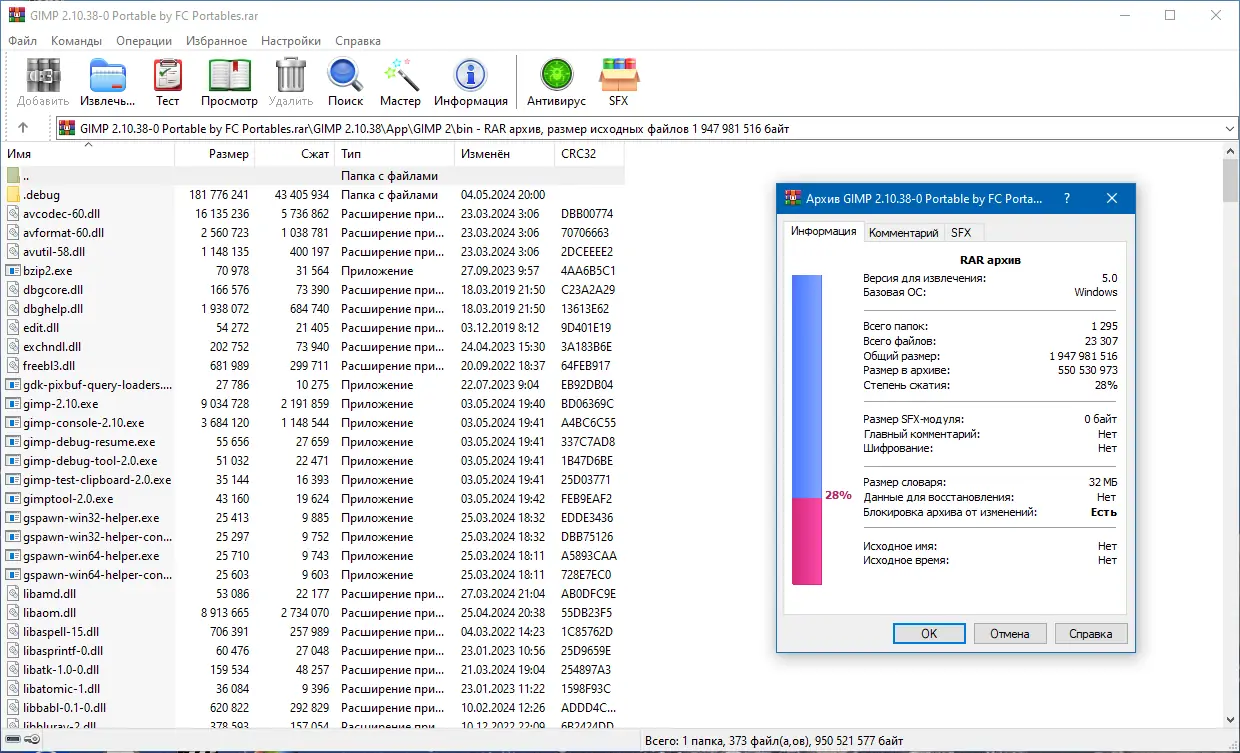1240x753 pixels.
Task: Click the parent folder '..' icon
Action: pos(13,176)
